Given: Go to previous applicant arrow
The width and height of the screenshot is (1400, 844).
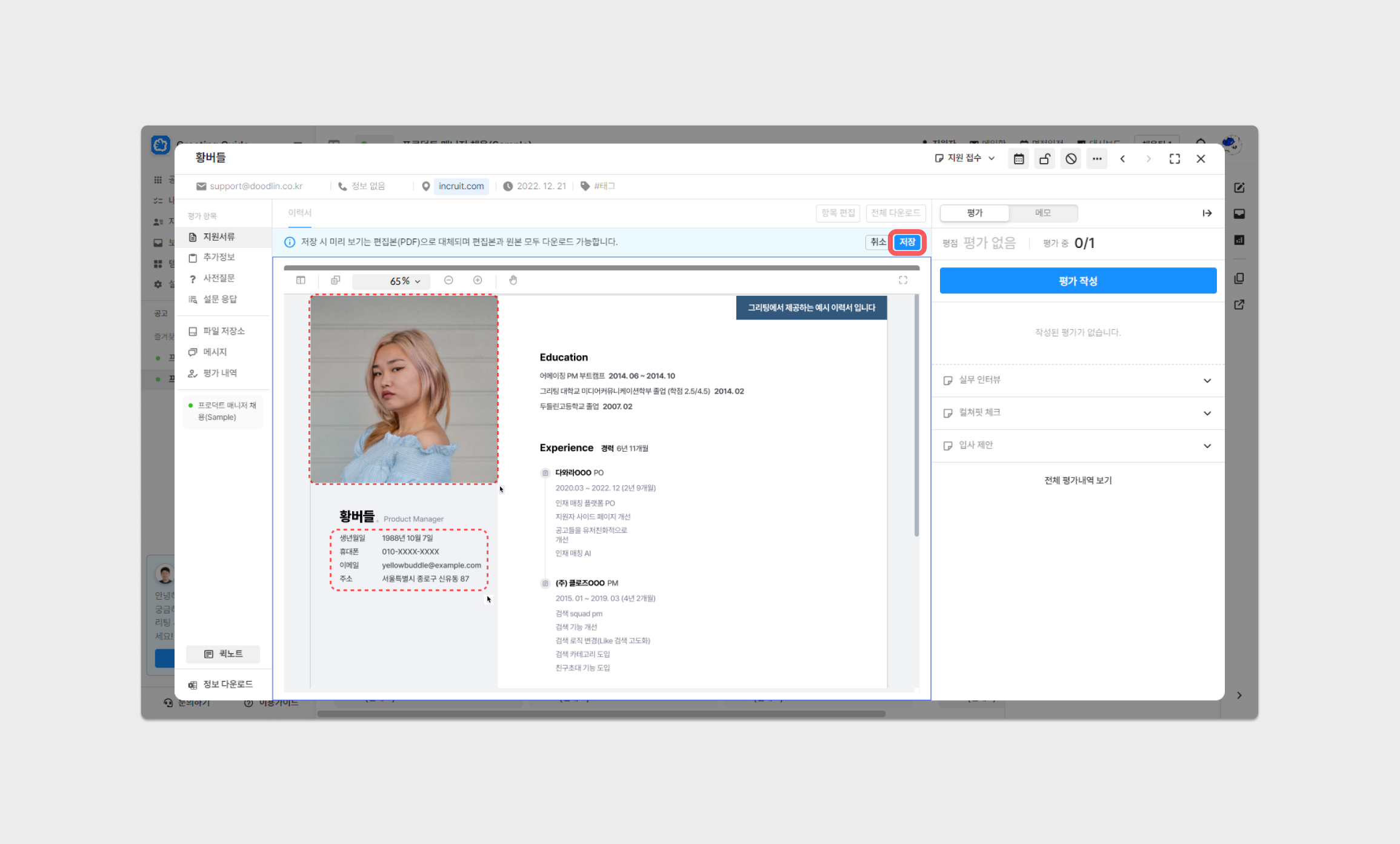Looking at the screenshot, I should (1122, 159).
